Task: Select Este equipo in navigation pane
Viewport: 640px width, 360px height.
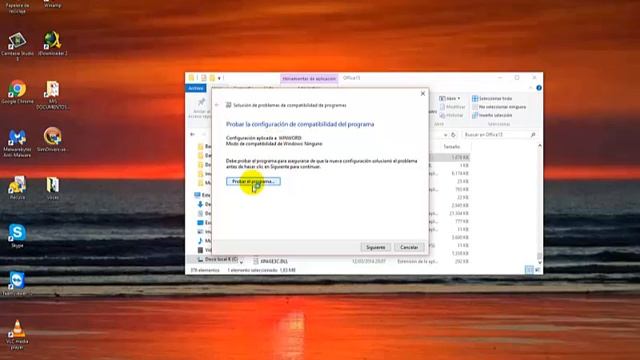Action: (202, 195)
